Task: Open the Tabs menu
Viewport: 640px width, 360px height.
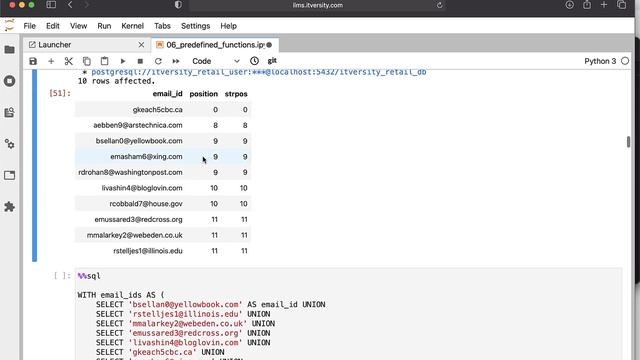Action: [162, 26]
